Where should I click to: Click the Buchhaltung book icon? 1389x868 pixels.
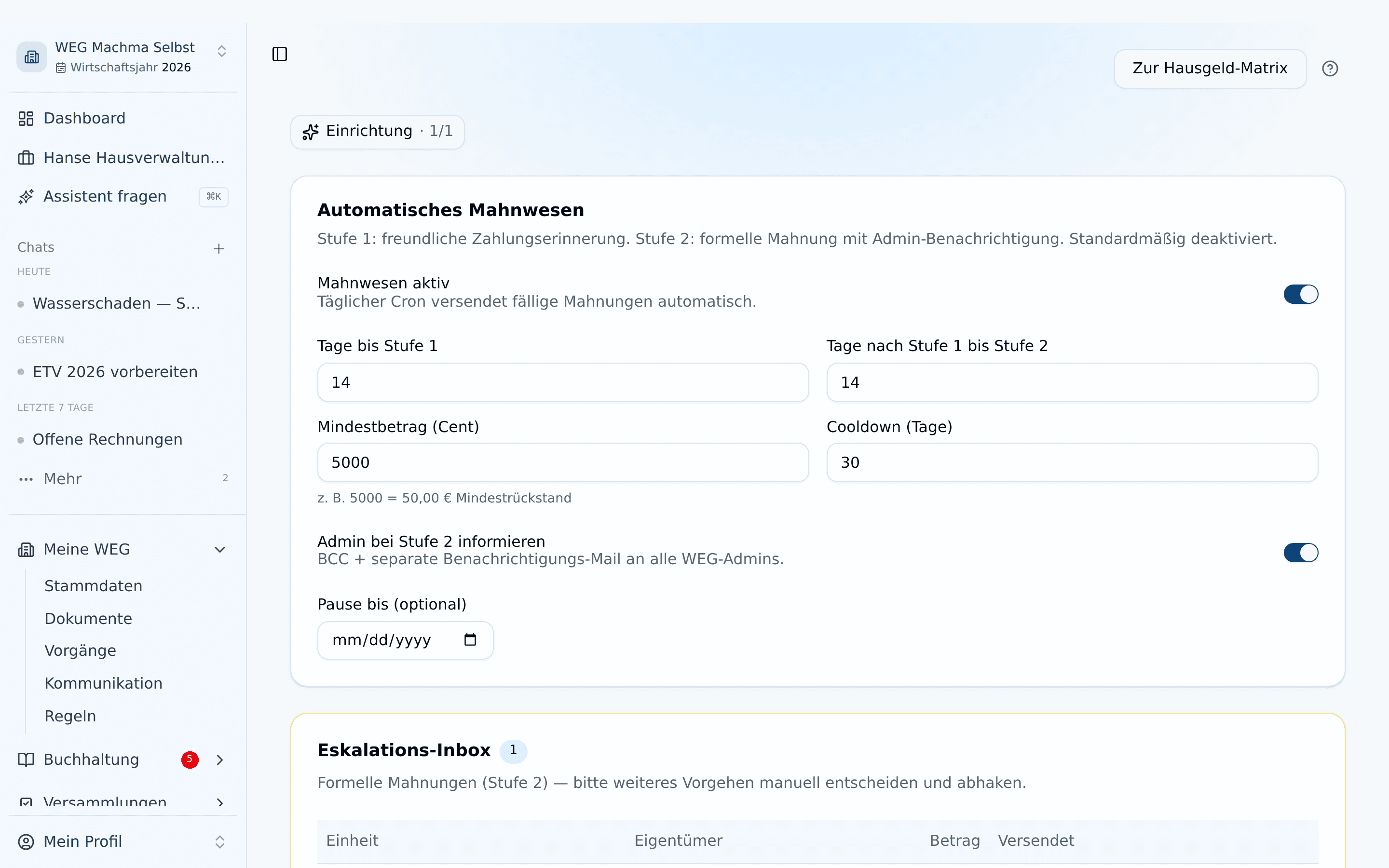[26, 759]
